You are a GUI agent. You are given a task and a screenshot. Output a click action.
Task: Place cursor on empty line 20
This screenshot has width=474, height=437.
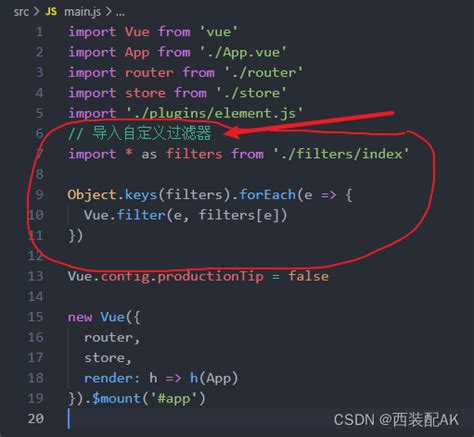pos(200,418)
